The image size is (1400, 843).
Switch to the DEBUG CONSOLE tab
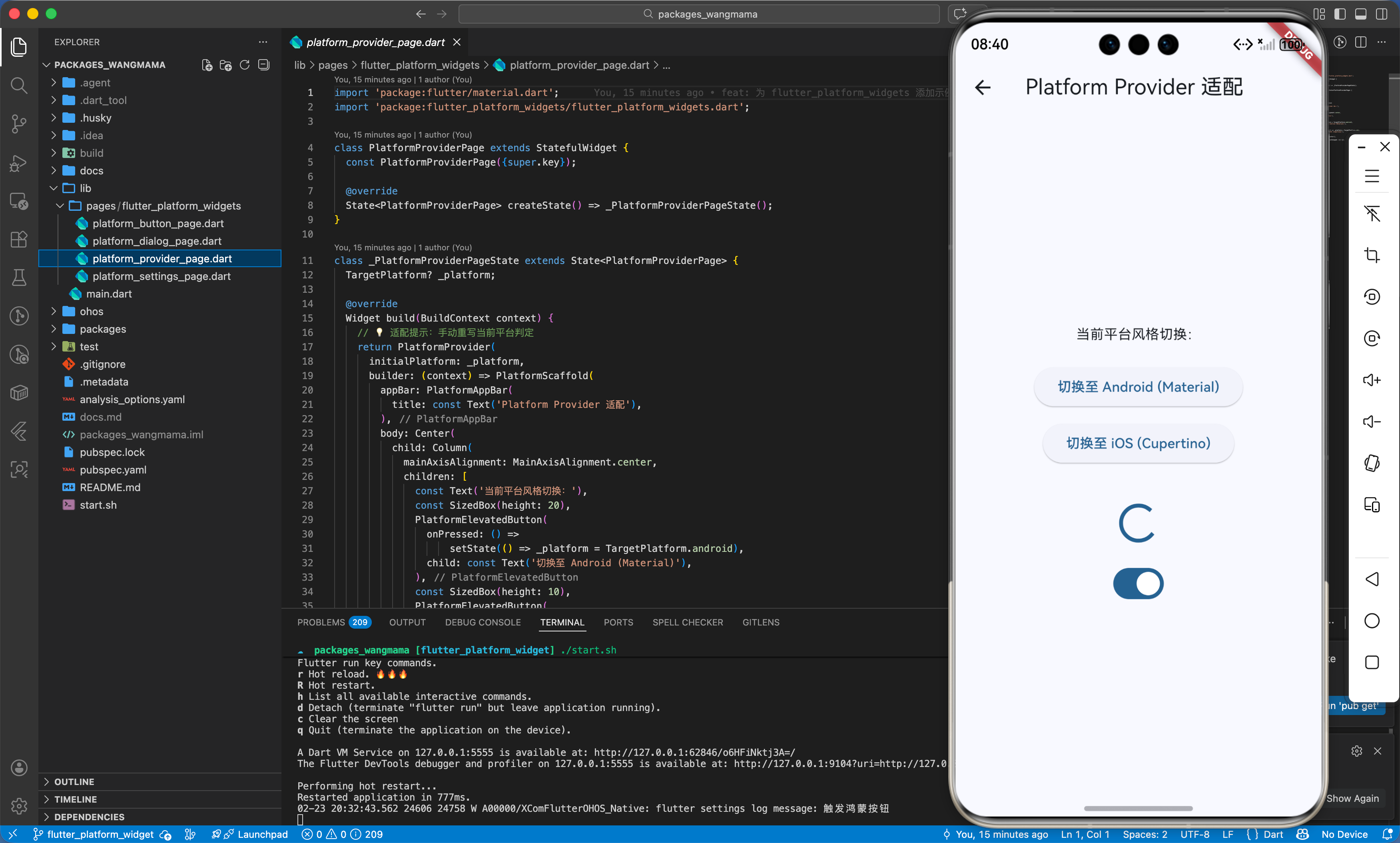[483, 623]
